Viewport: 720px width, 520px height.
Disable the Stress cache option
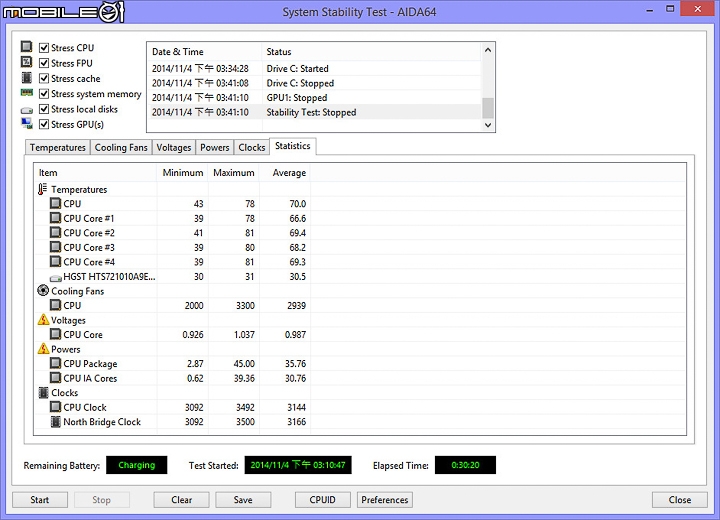(x=44, y=79)
